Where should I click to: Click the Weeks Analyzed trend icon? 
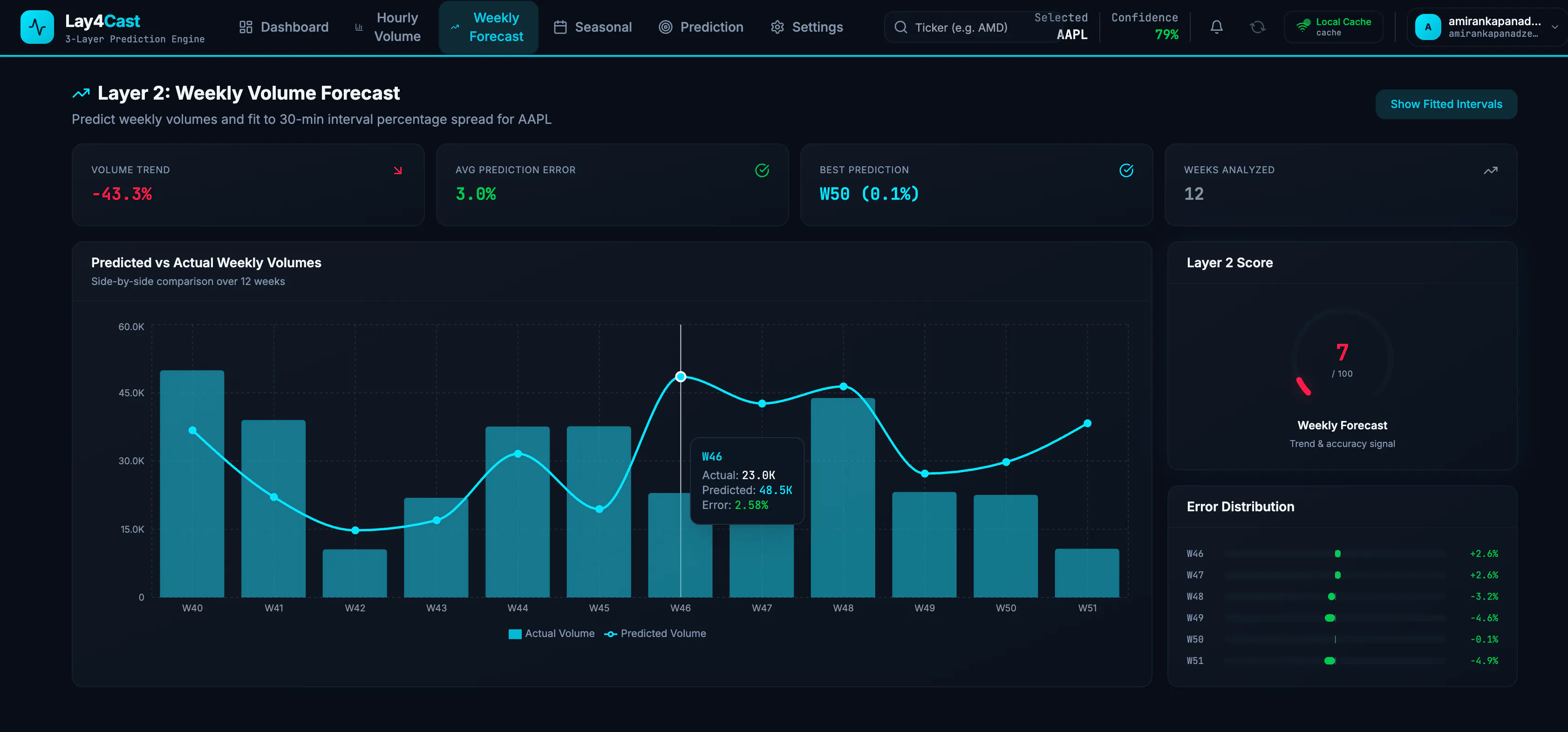(x=1490, y=170)
